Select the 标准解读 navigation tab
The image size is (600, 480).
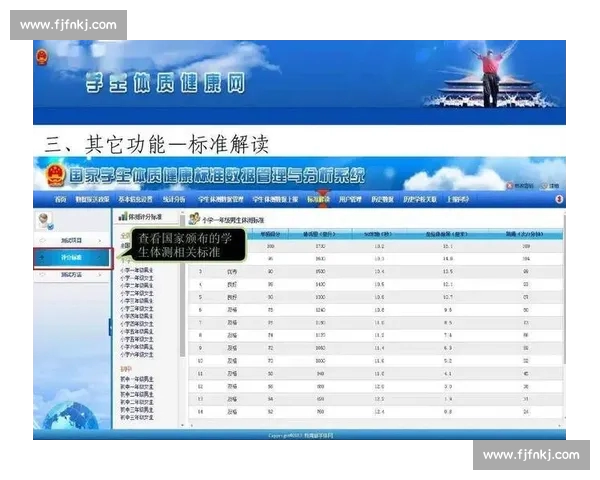tap(318, 199)
